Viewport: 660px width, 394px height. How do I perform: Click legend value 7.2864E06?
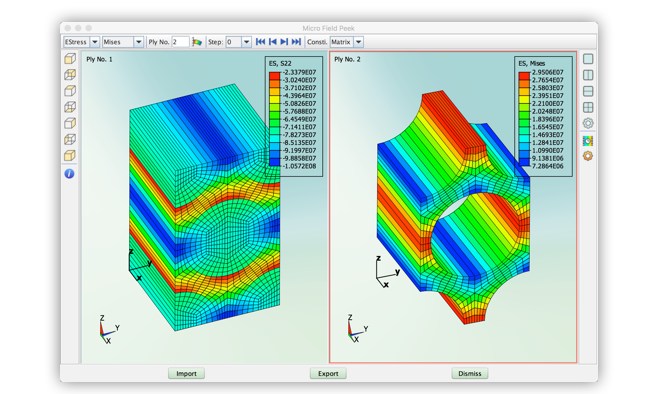click(x=548, y=166)
